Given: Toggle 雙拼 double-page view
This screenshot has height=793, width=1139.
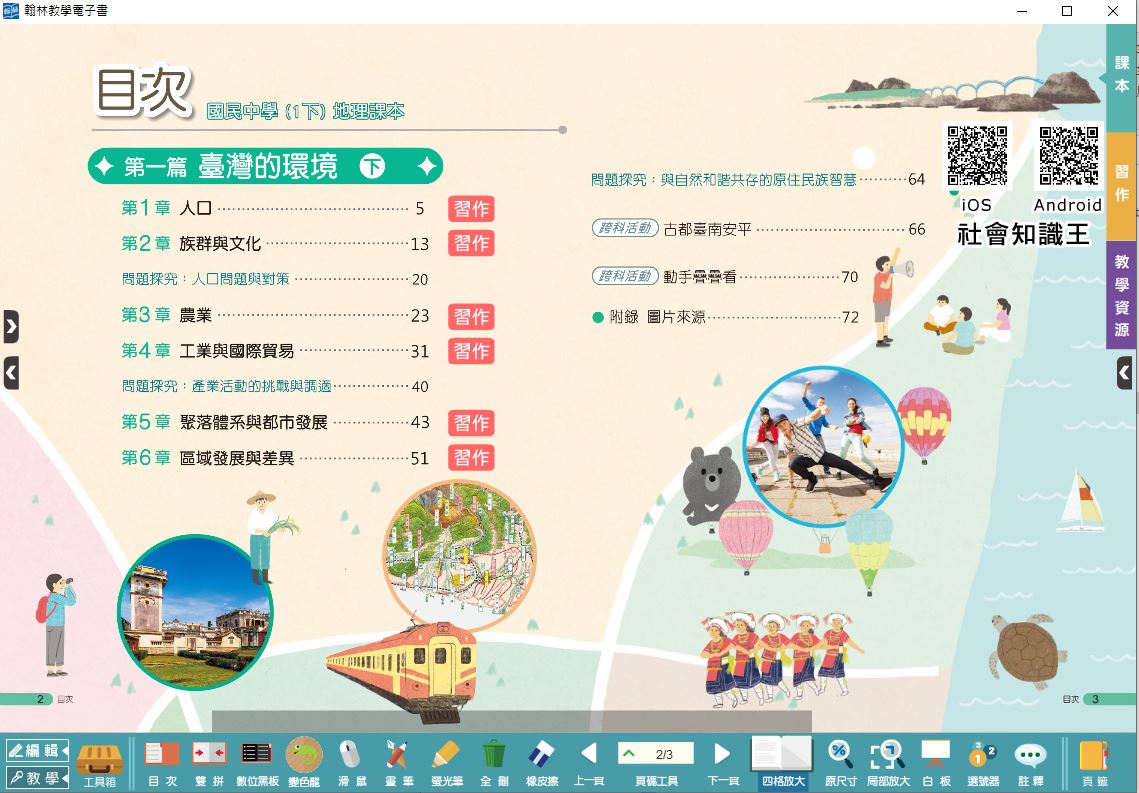Looking at the screenshot, I should coord(209,762).
